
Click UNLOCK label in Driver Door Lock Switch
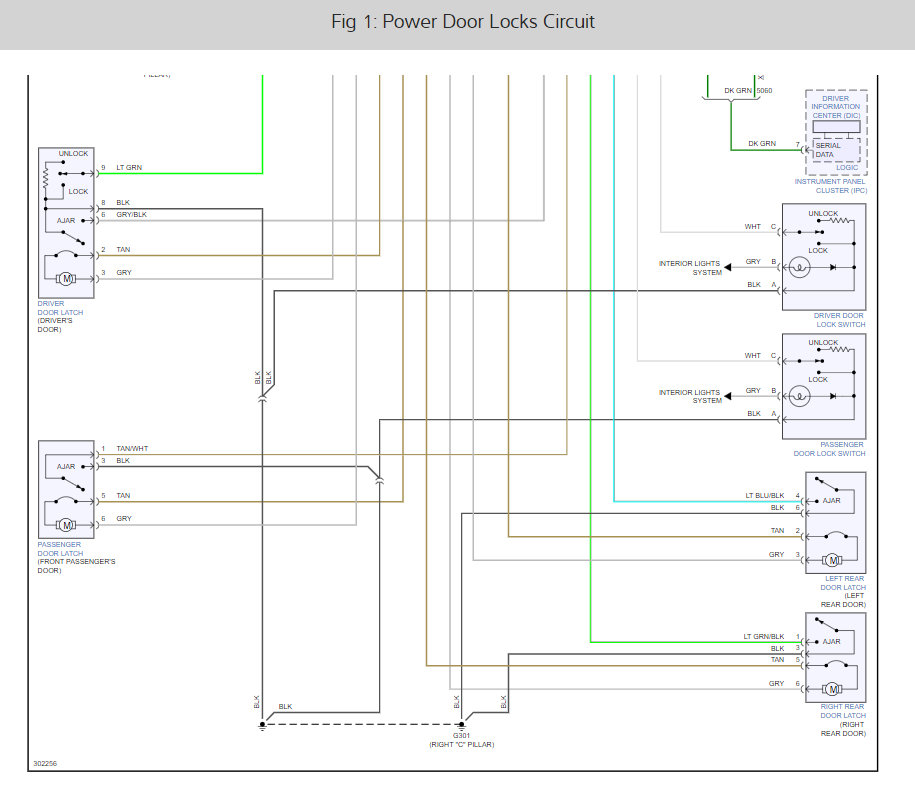coord(823,214)
